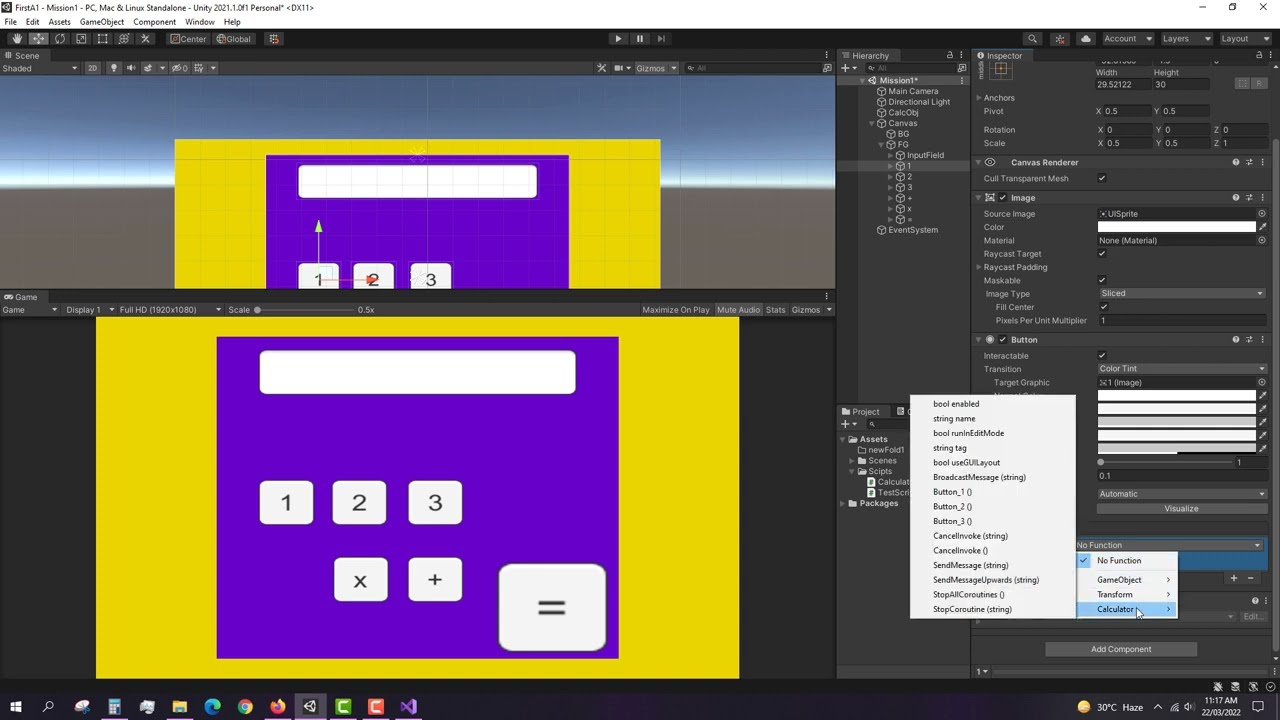Toggle Button Interactable checkbox
The image size is (1280, 720).
[1102, 356]
